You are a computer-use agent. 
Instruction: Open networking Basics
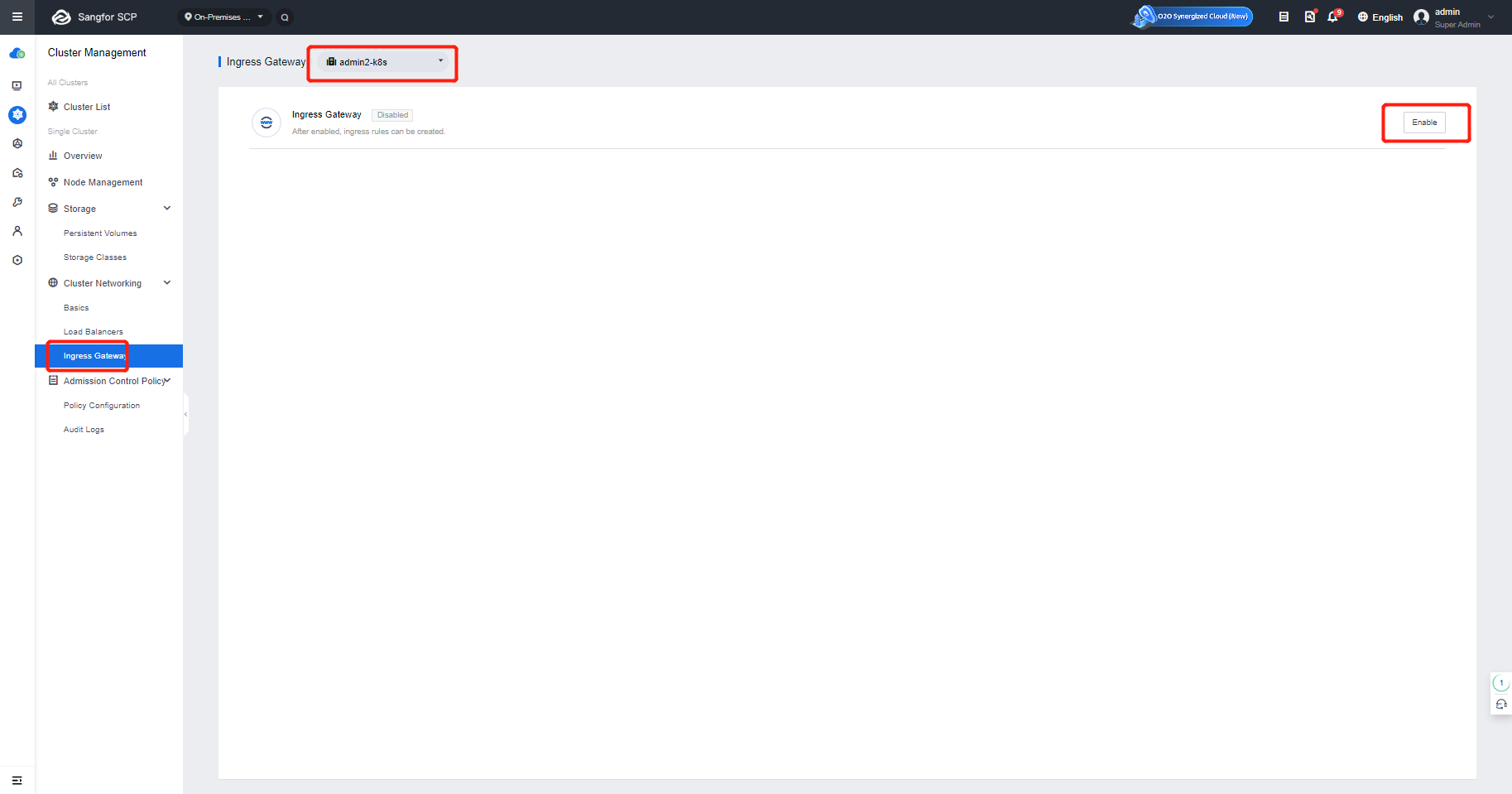tap(76, 308)
